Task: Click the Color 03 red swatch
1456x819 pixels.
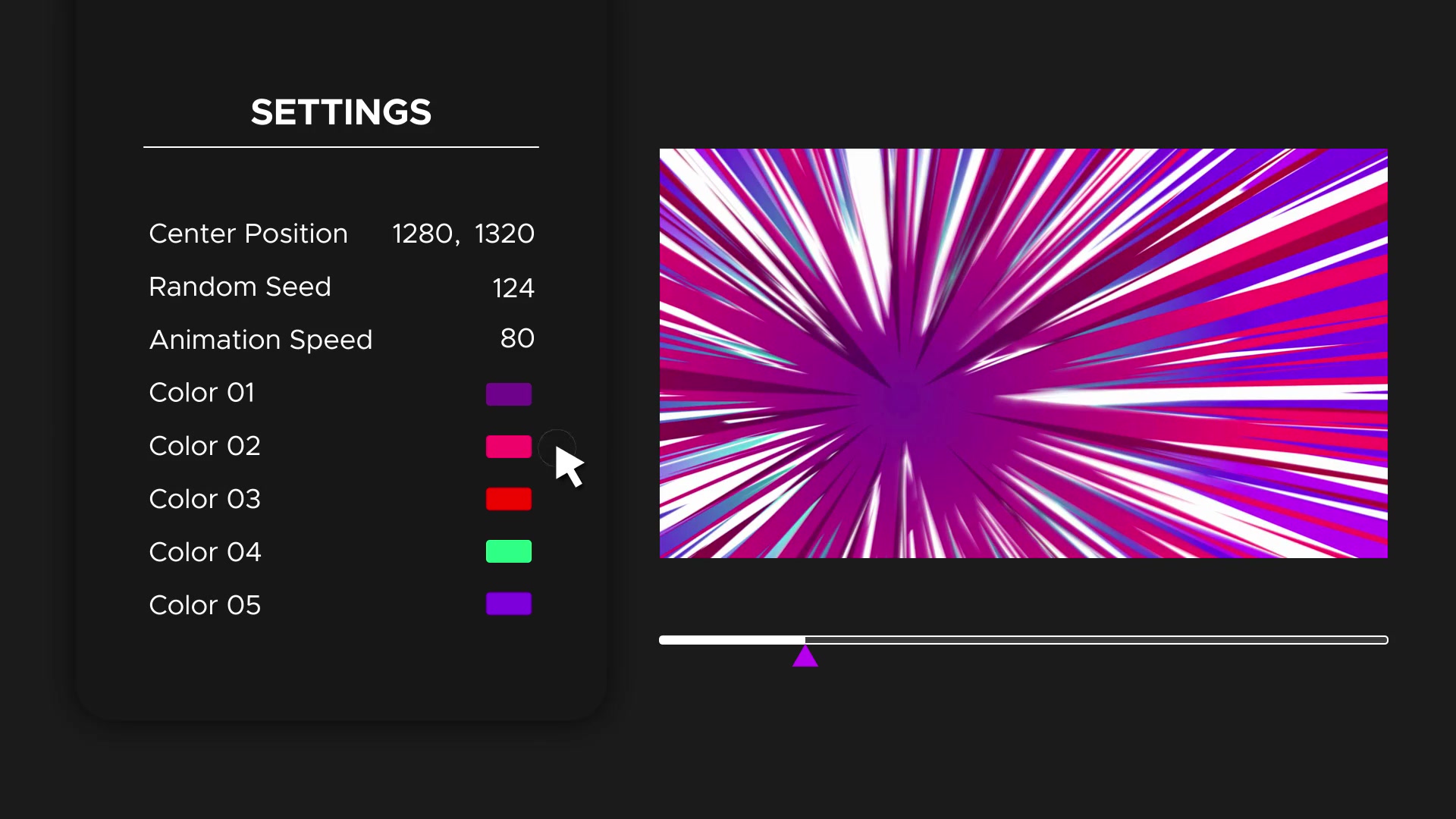Action: click(509, 498)
